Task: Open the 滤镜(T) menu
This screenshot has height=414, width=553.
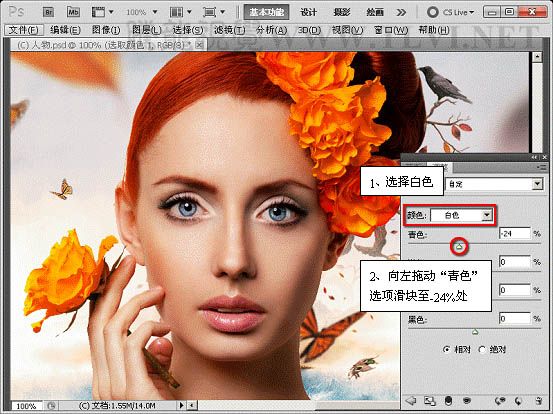Action: pyautogui.click(x=230, y=30)
